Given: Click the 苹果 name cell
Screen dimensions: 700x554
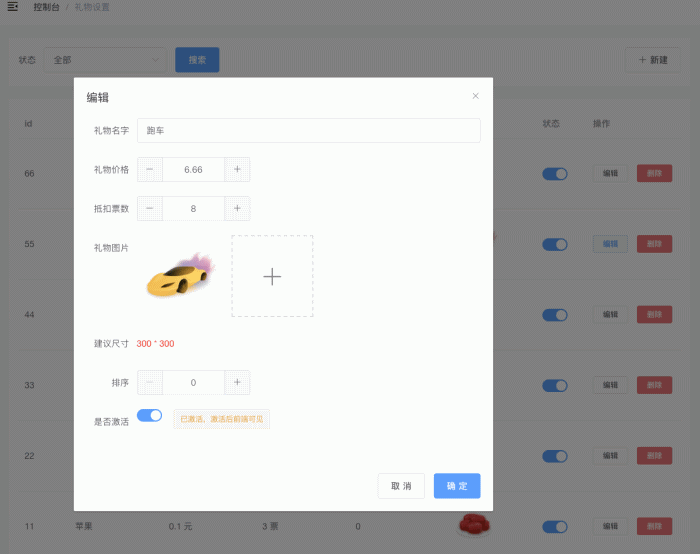Looking at the screenshot, I should [x=84, y=526].
